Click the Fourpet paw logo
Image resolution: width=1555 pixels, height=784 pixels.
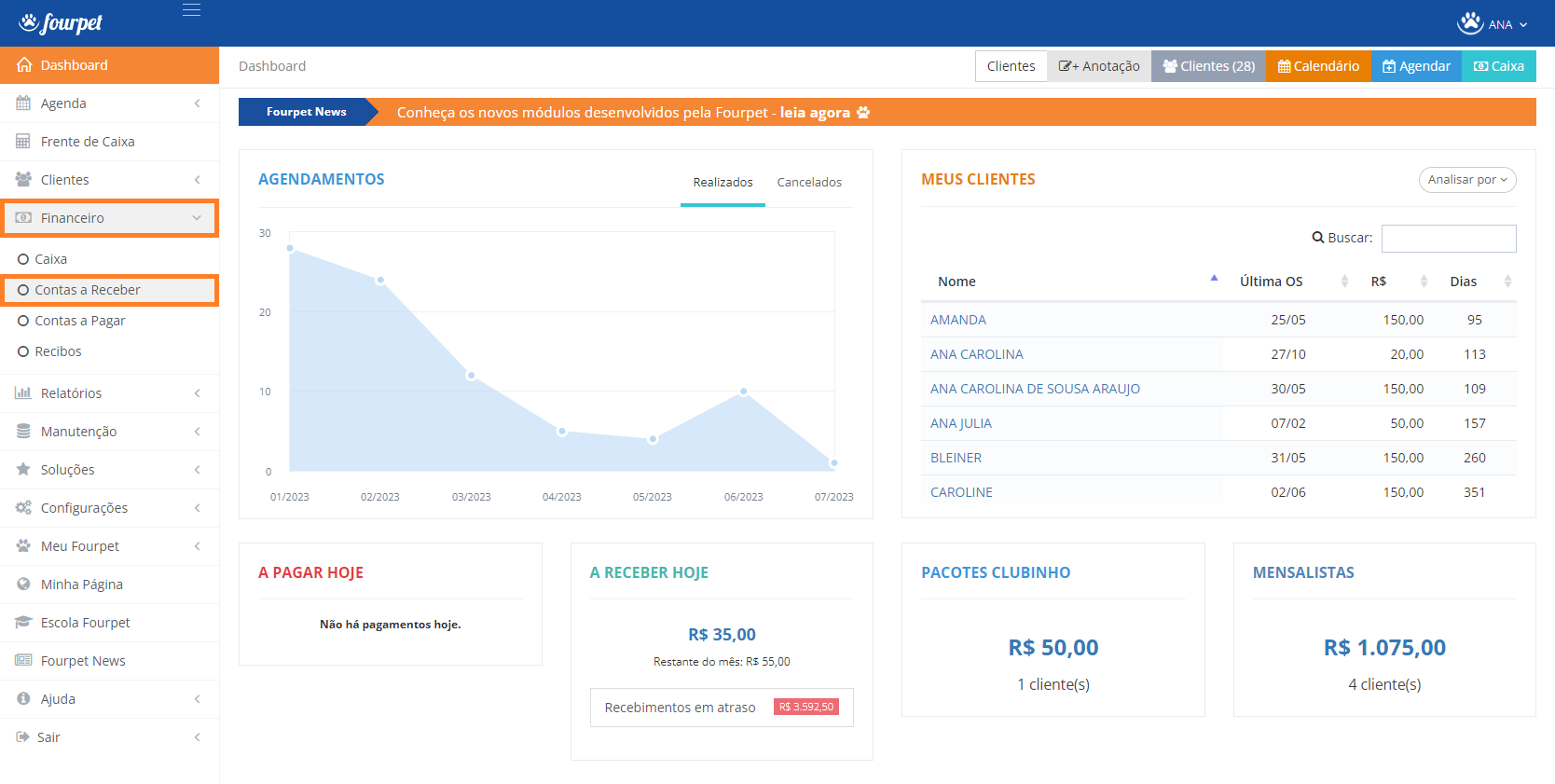tap(61, 22)
